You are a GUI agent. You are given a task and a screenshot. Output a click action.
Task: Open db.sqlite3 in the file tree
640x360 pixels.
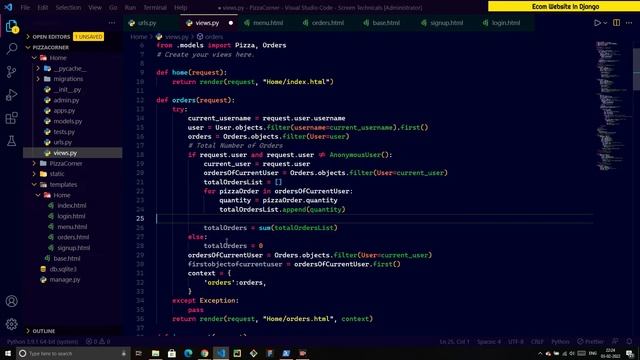[x=63, y=269]
